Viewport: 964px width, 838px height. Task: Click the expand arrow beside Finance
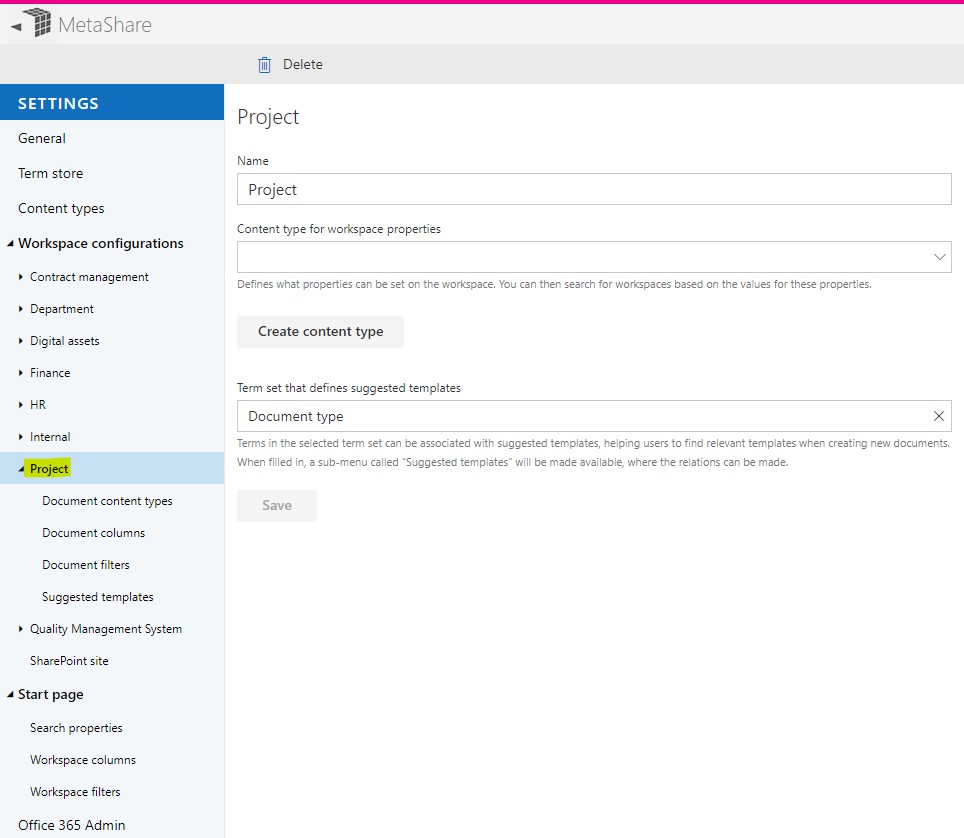point(19,372)
